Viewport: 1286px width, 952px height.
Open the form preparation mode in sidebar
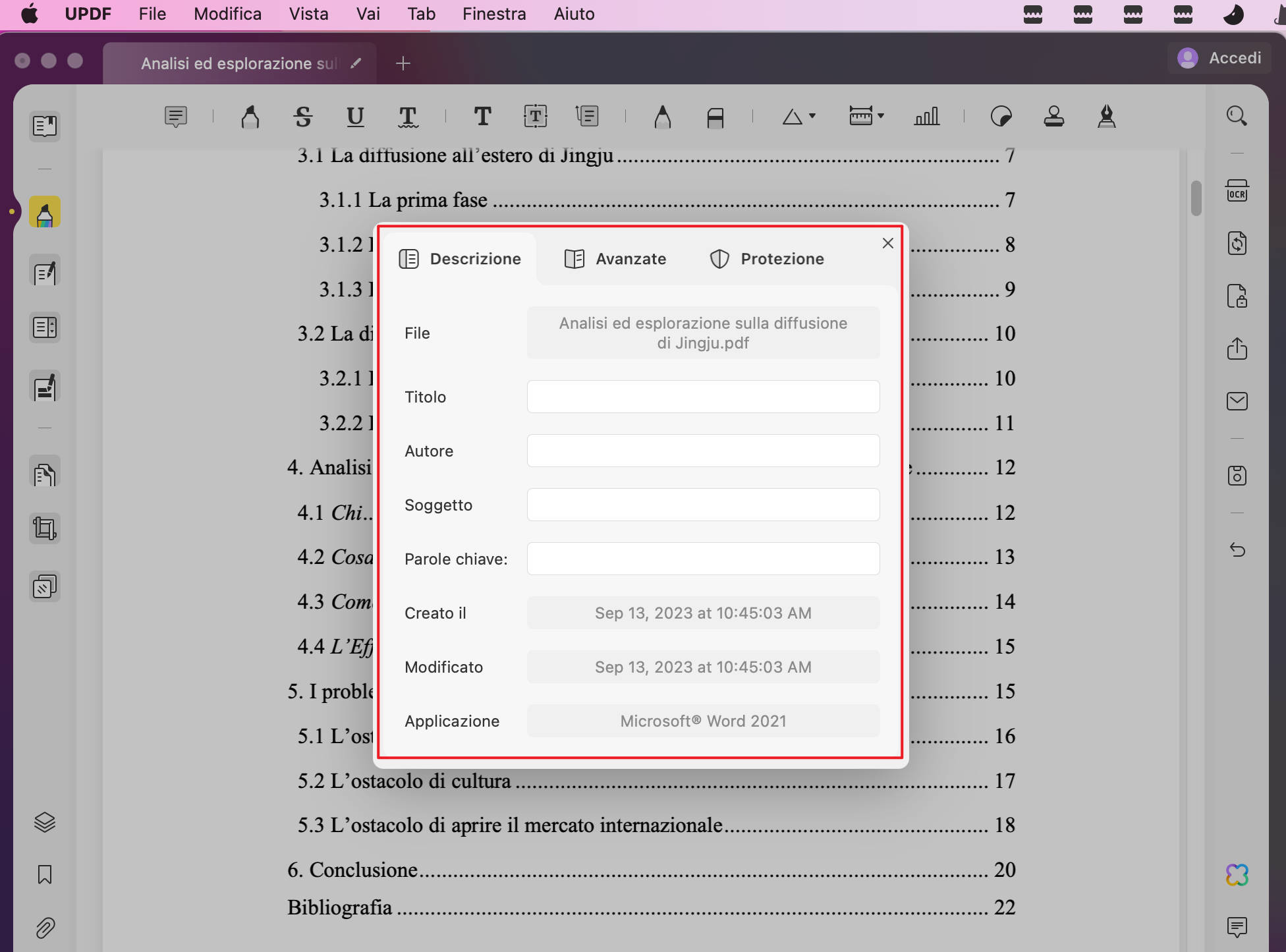click(x=45, y=327)
